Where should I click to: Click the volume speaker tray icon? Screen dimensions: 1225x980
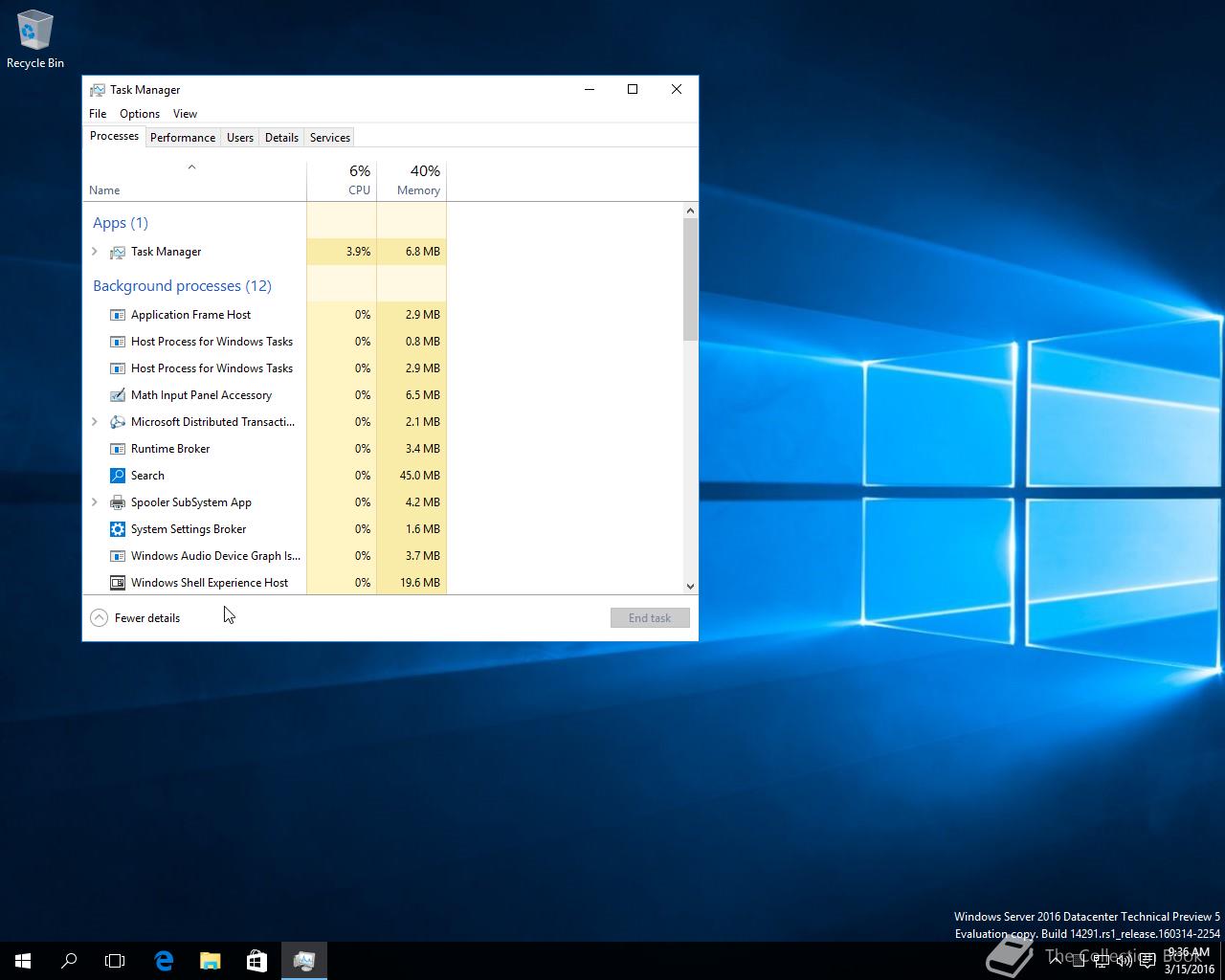1125,961
